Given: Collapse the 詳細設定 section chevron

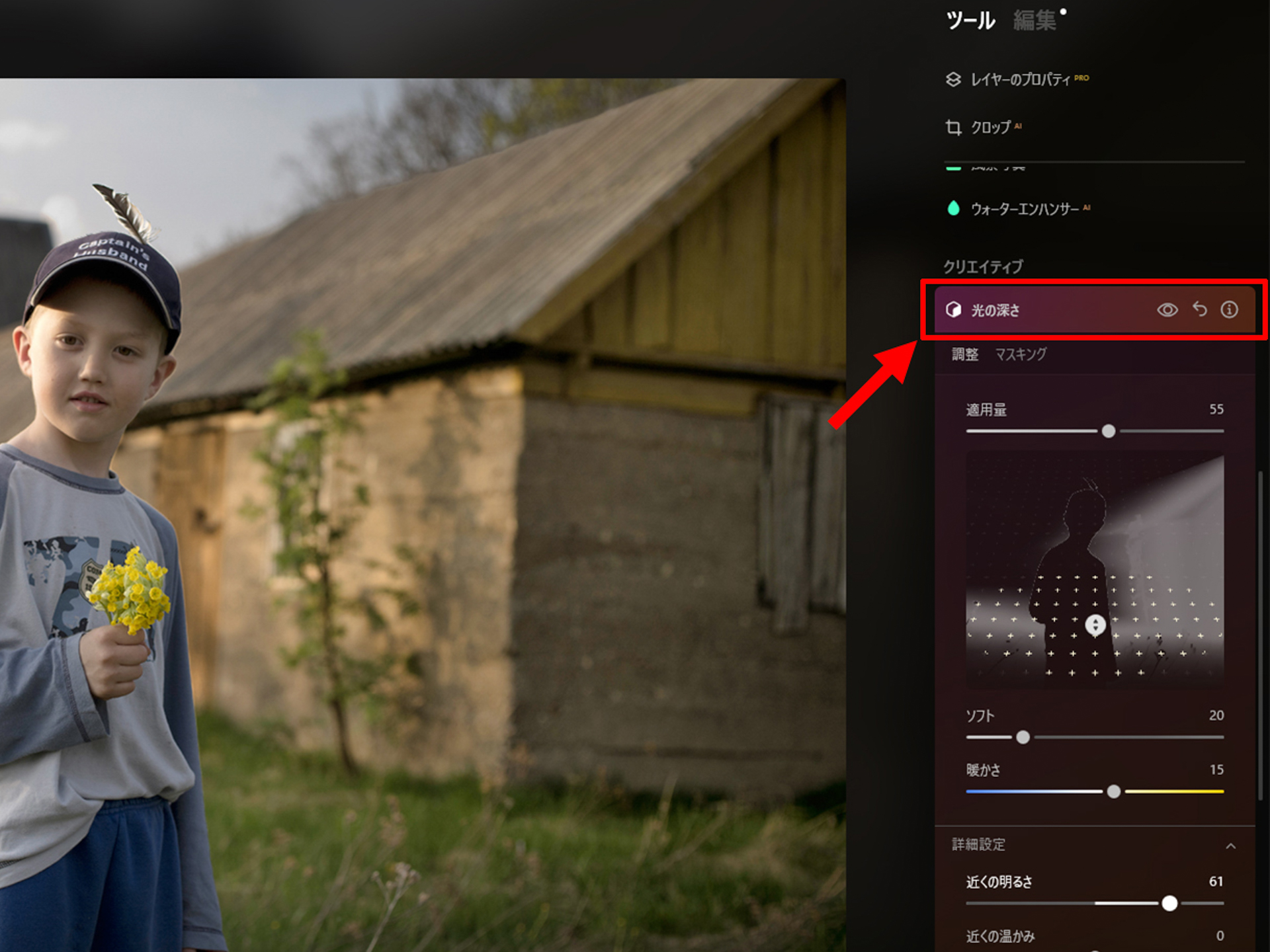Looking at the screenshot, I should [x=1230, y=846].
